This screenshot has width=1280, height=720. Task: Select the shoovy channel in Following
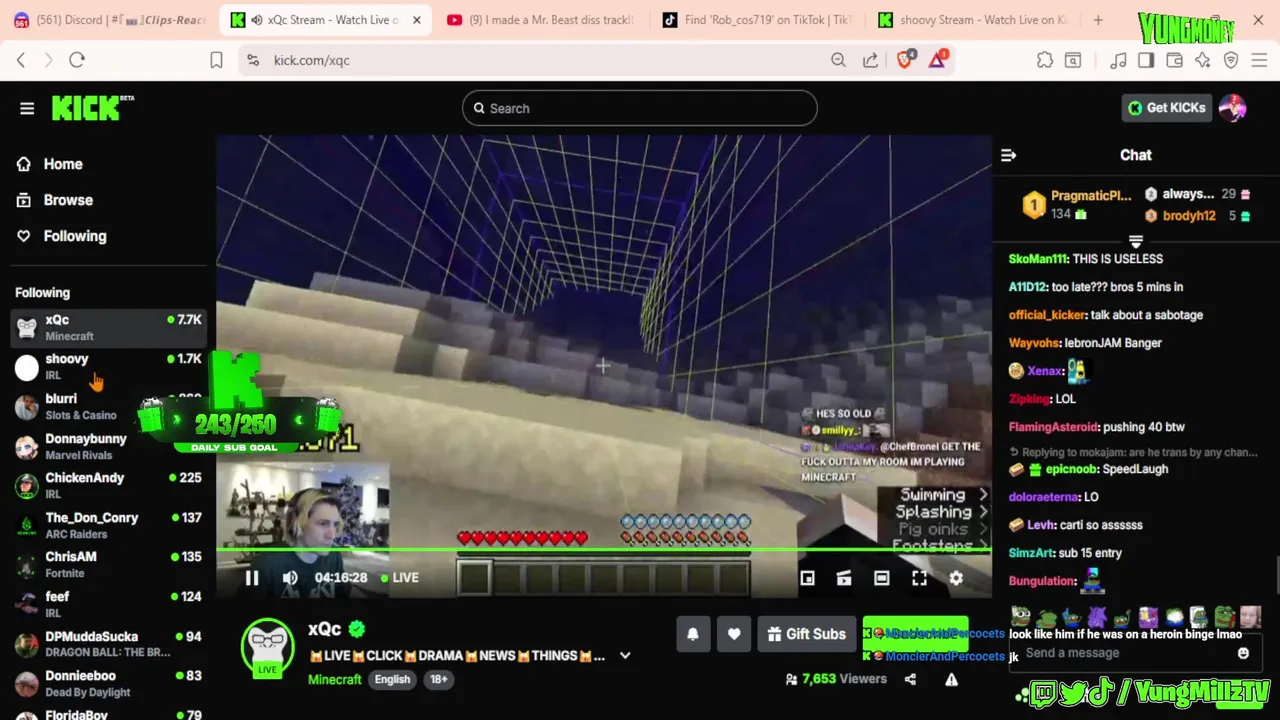coord(108,367)
